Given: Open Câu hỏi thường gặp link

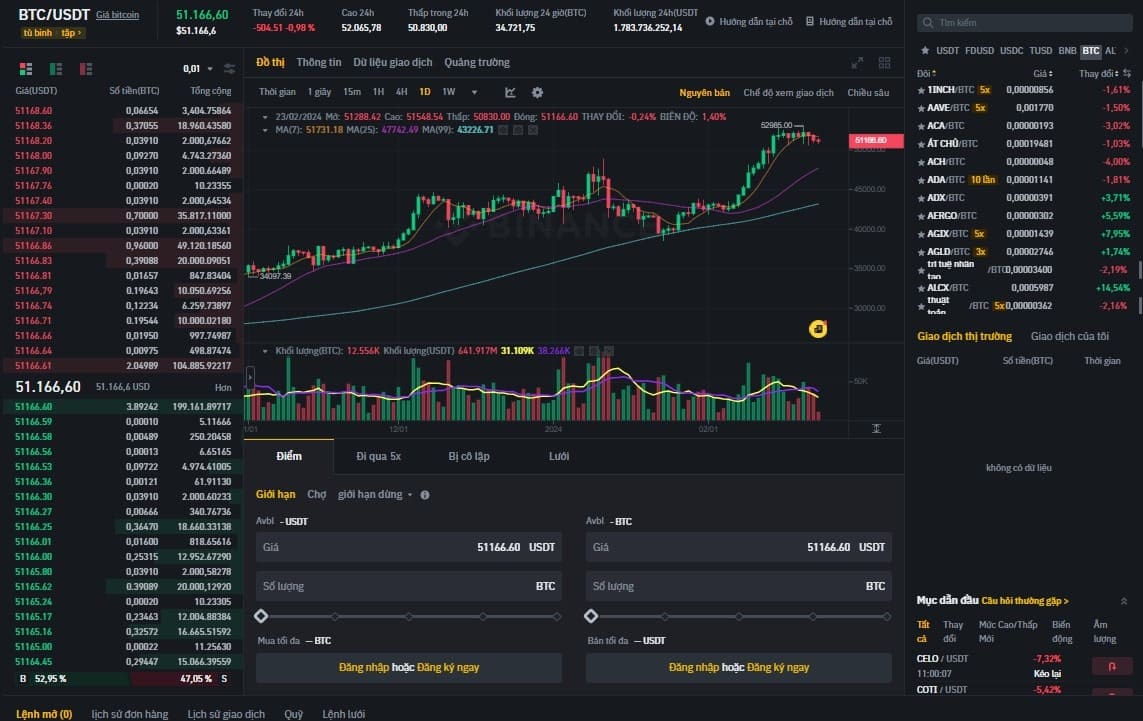Looking at the screenshot, I should 1025,601.
